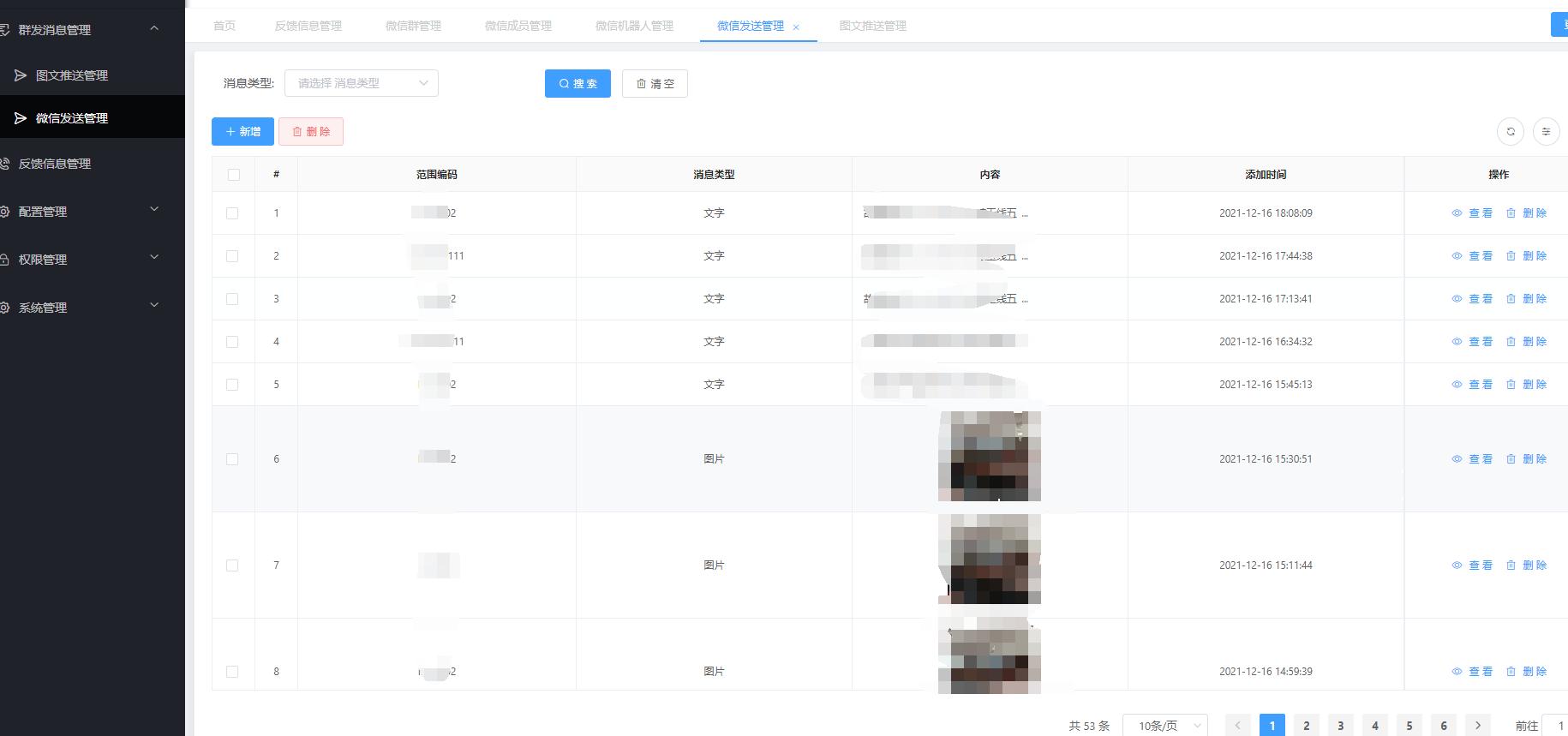The image size is (1568, 736).
Task: Open the 消息类型 dropdown
Action: click(x=361, y=83)
